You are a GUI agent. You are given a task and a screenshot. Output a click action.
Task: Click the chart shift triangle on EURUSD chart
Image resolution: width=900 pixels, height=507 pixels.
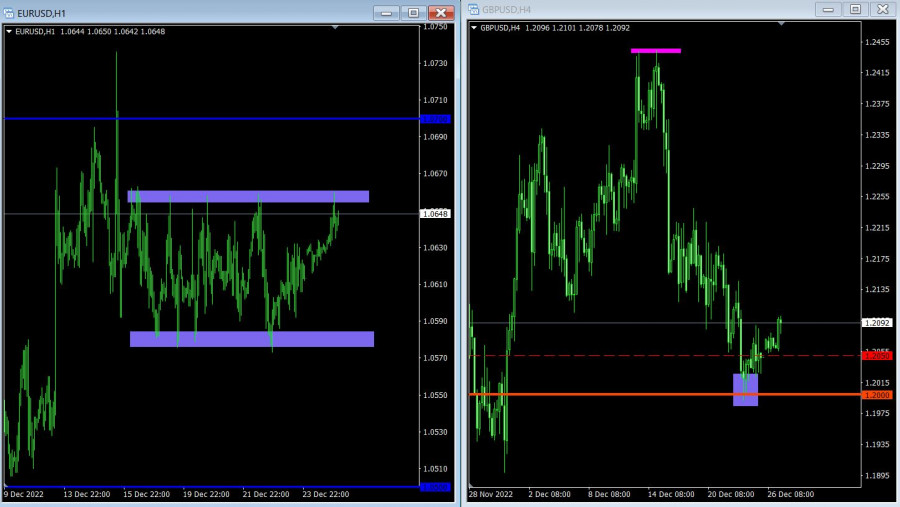(335, 28)
